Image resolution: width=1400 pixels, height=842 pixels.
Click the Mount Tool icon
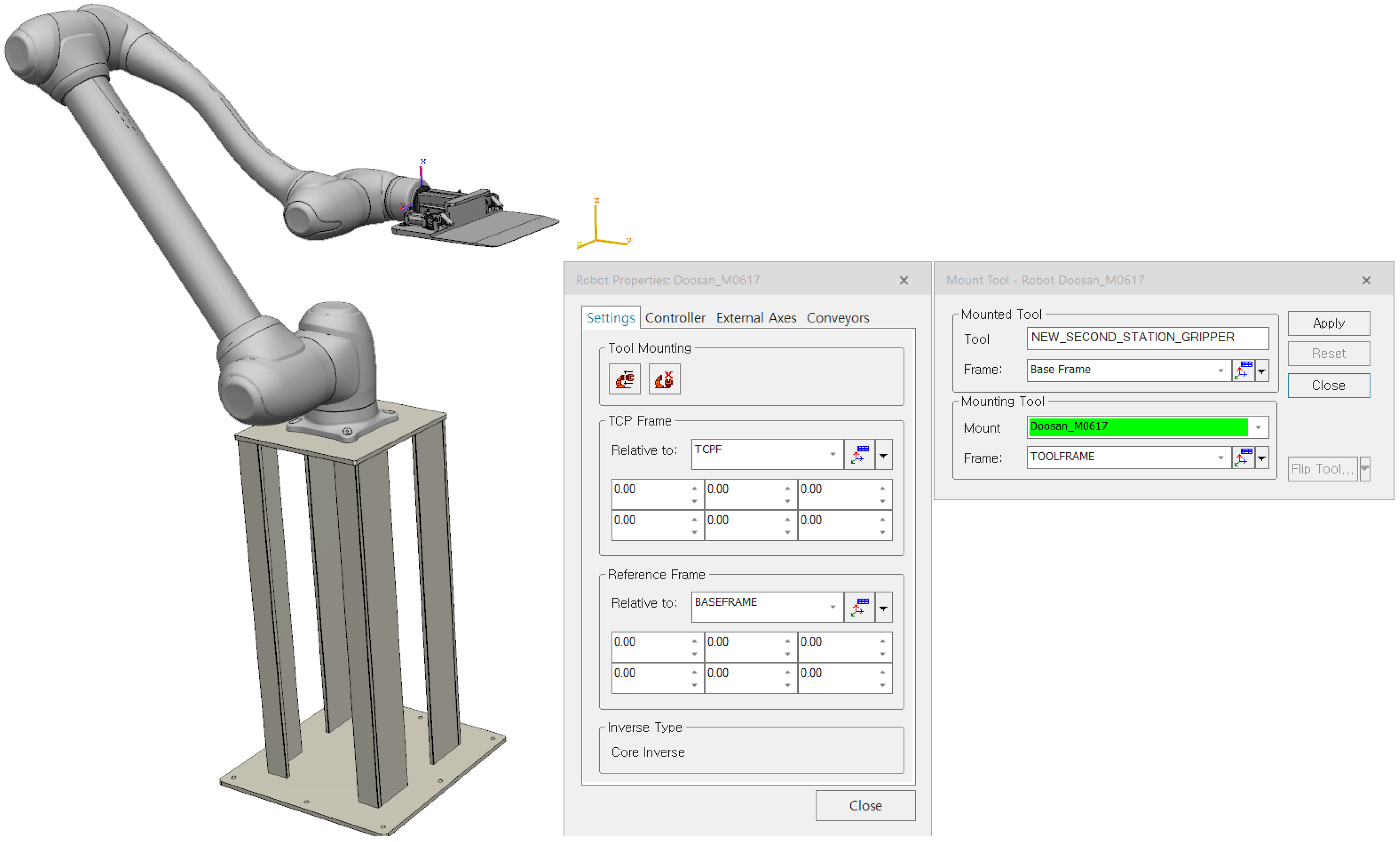pos(624,380)
